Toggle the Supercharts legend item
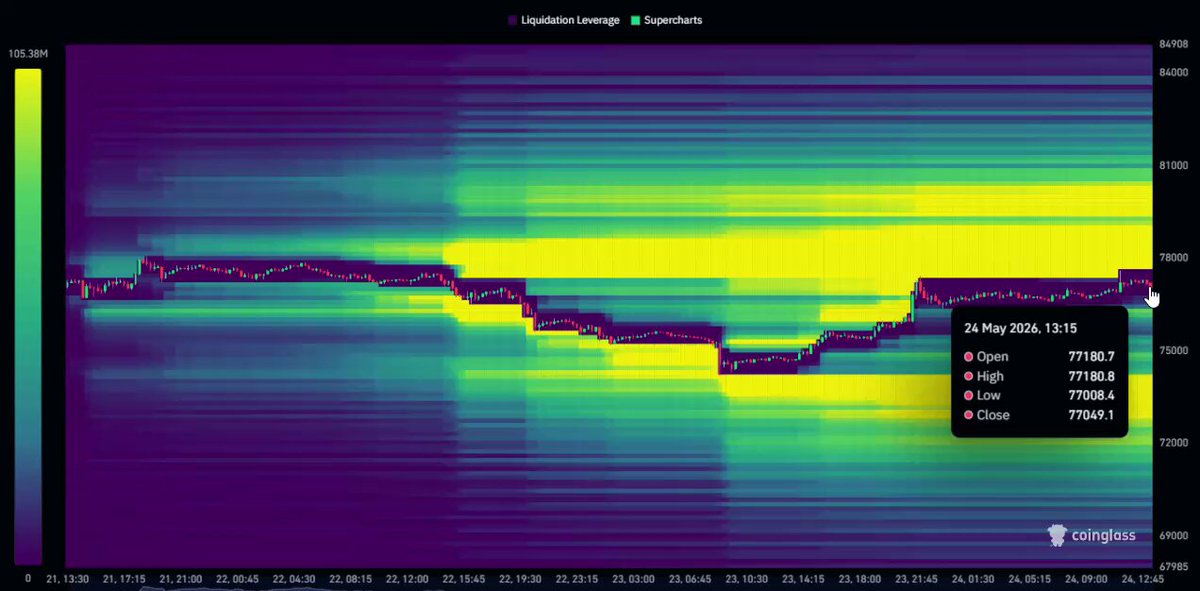Image resolution: width=1200 pixels, height=591 pixels. 666,20
